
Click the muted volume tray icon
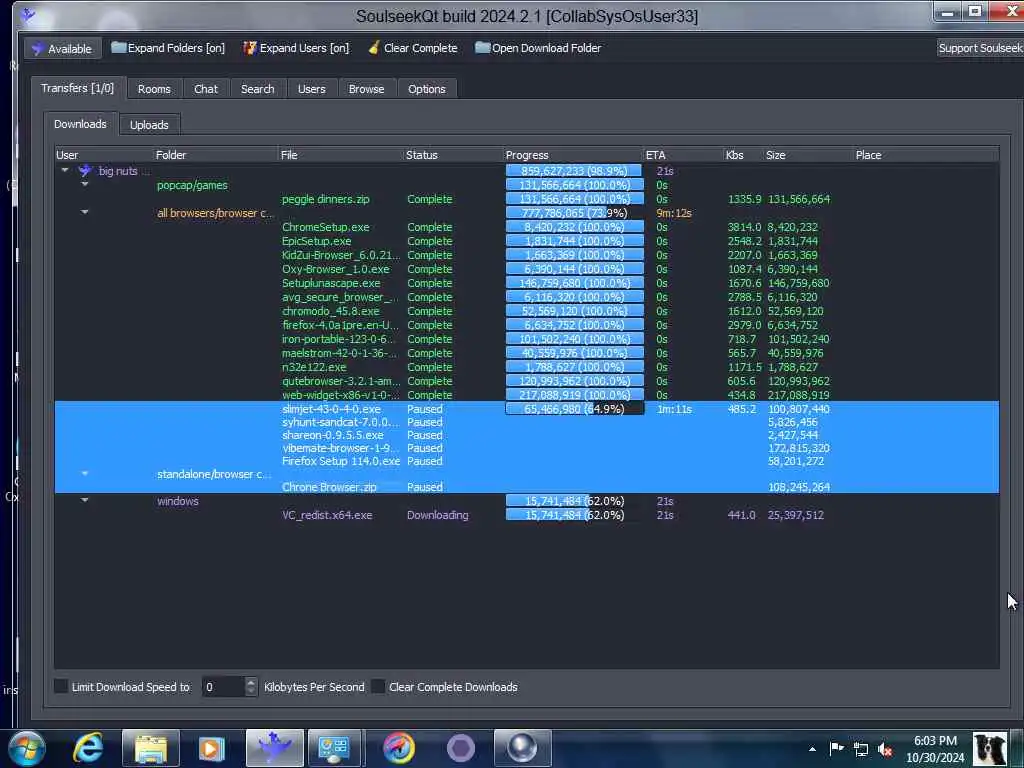(885, 750)
